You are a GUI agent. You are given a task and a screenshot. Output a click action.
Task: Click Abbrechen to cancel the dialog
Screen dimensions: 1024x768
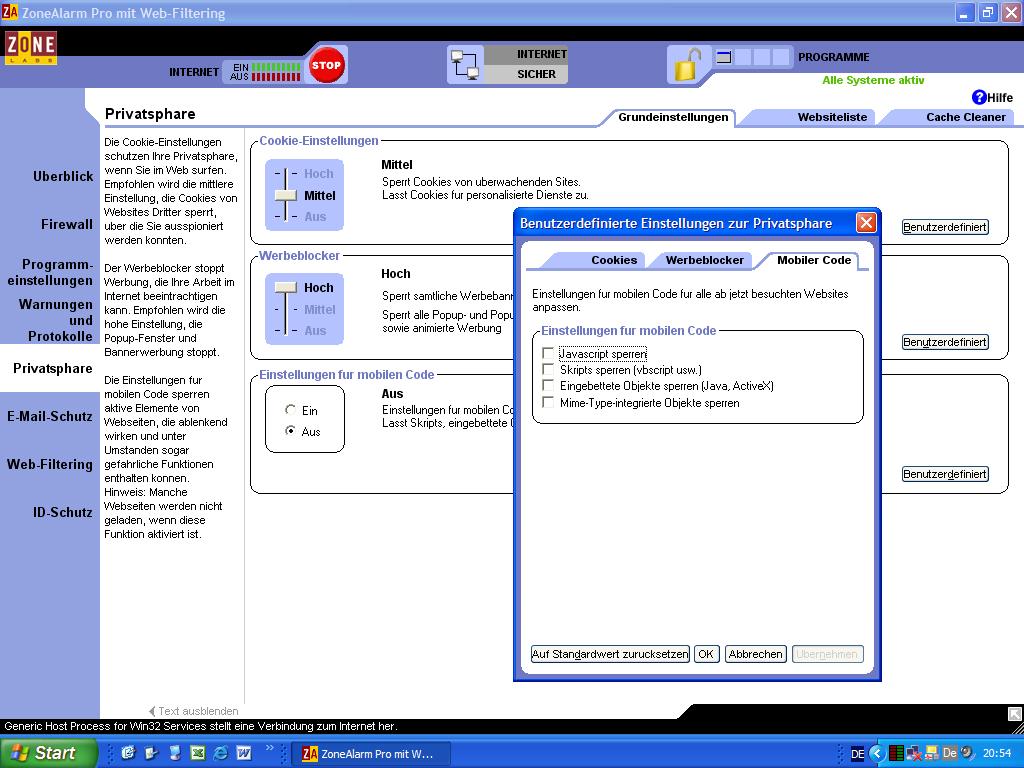point(755,654)
